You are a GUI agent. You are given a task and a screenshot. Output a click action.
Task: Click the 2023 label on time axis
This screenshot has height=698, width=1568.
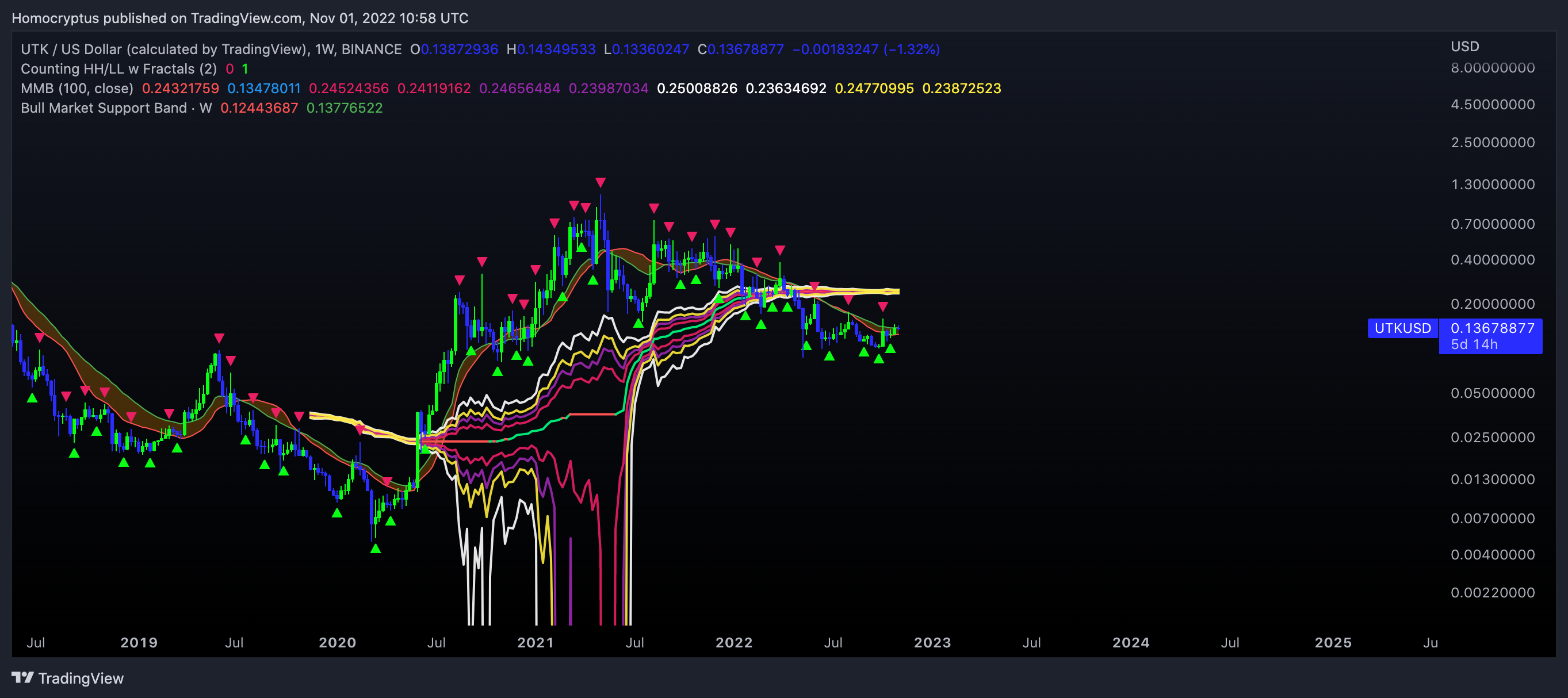pyautogui.click(x=932, y=643)
